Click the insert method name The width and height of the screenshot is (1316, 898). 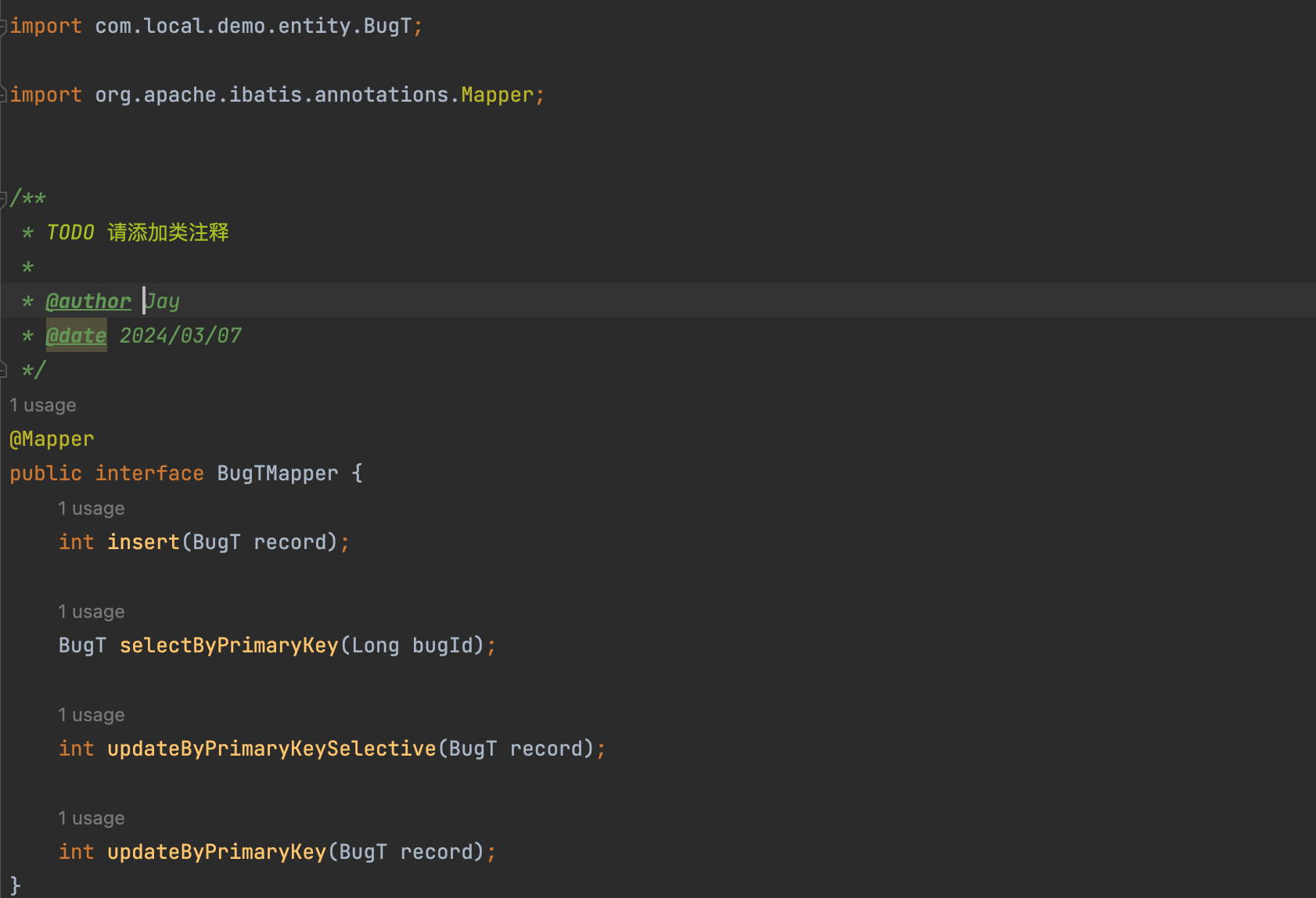143,542
